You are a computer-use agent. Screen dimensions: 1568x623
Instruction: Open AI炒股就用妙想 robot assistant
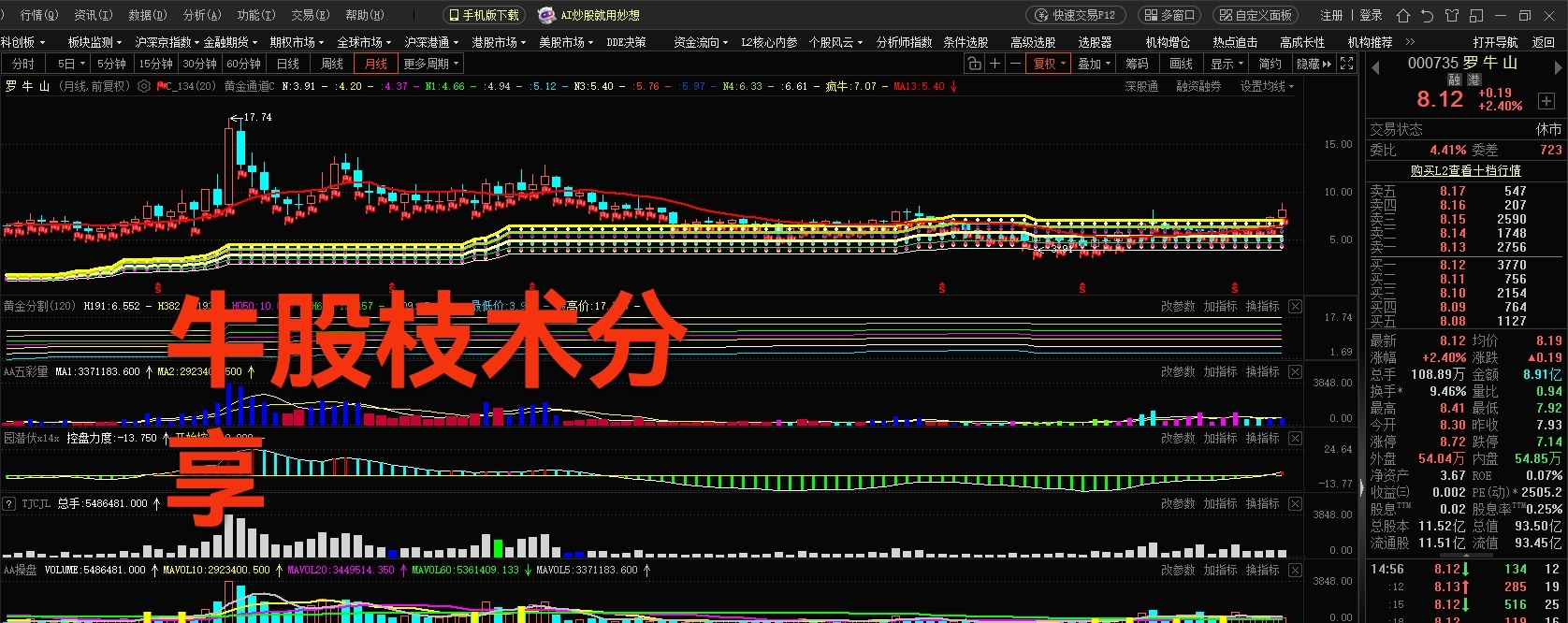click(x=589, y=15)
